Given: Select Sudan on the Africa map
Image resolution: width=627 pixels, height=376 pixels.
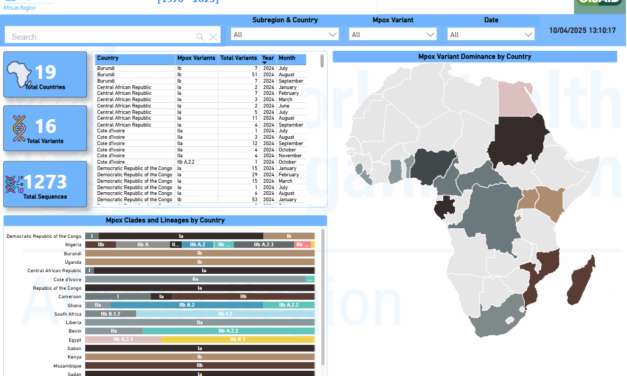Looking at the screenshot, I should [518, 140].
